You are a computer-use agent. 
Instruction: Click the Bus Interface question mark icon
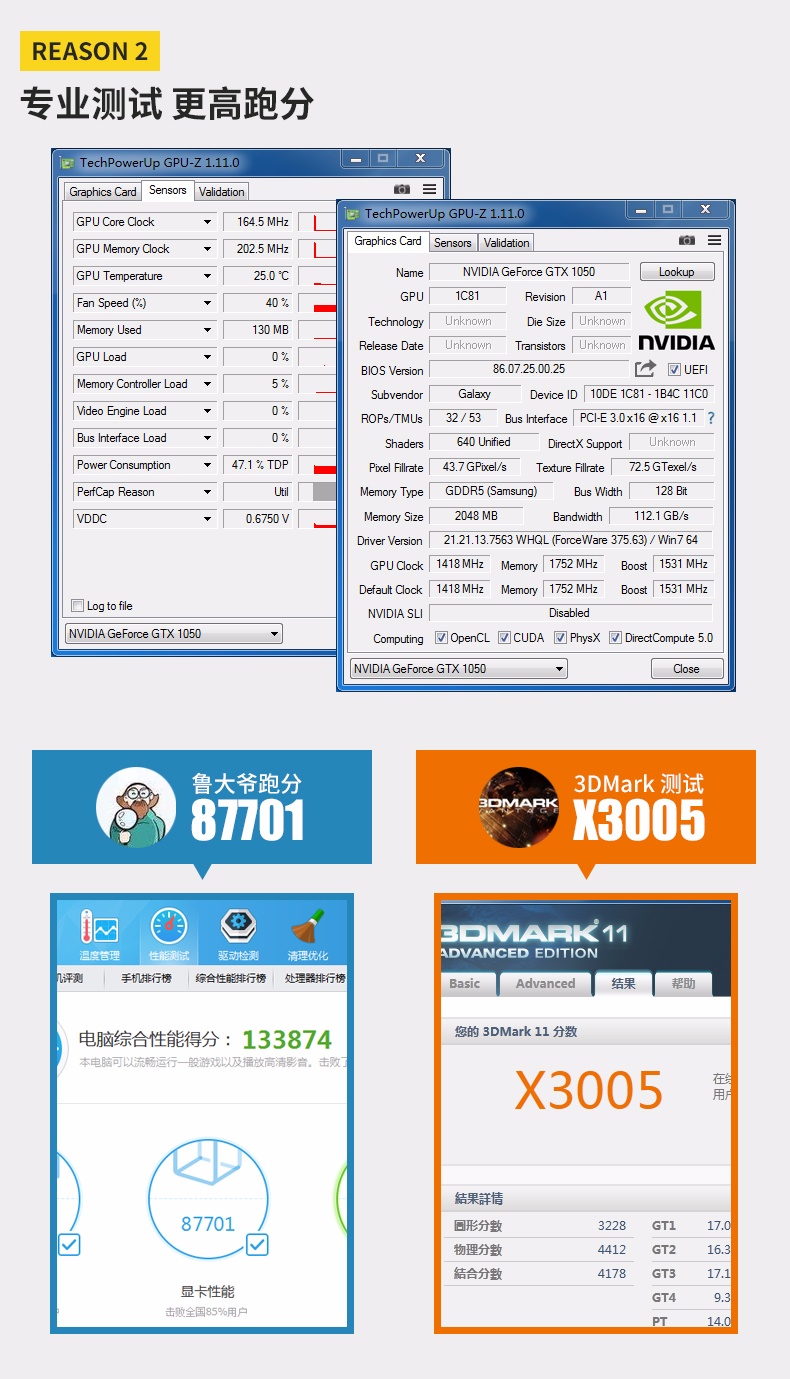pyautogui.click(x=711, y=418)
